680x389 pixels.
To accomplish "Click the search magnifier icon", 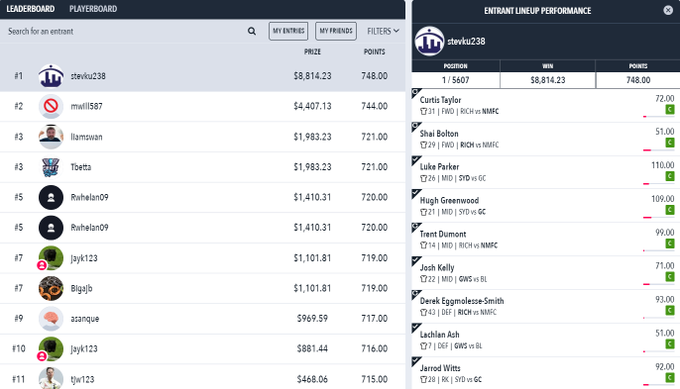I will [252, 31].
